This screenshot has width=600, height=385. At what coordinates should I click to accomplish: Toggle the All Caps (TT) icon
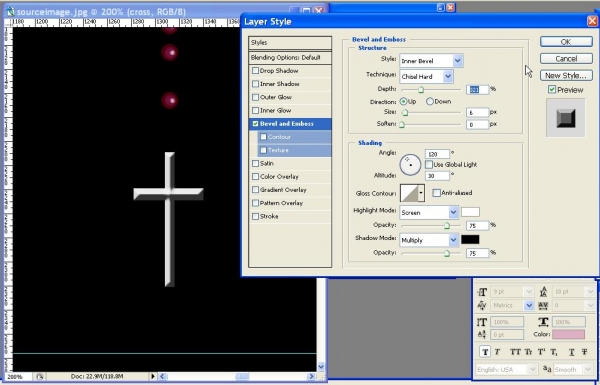point(515,352)
